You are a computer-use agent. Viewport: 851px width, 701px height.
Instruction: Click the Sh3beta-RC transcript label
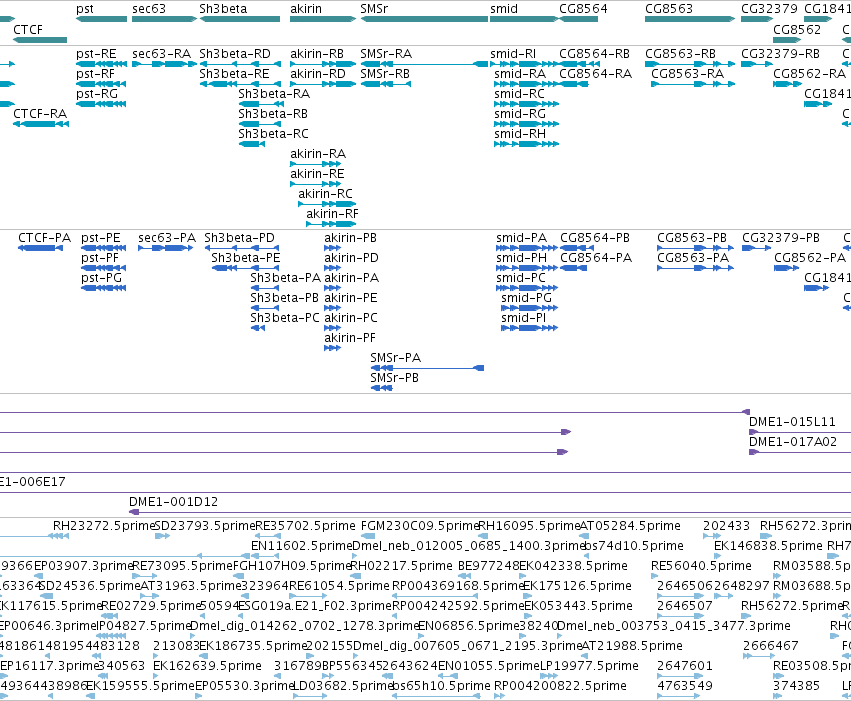pyautogui.click(x=274, y=134)
